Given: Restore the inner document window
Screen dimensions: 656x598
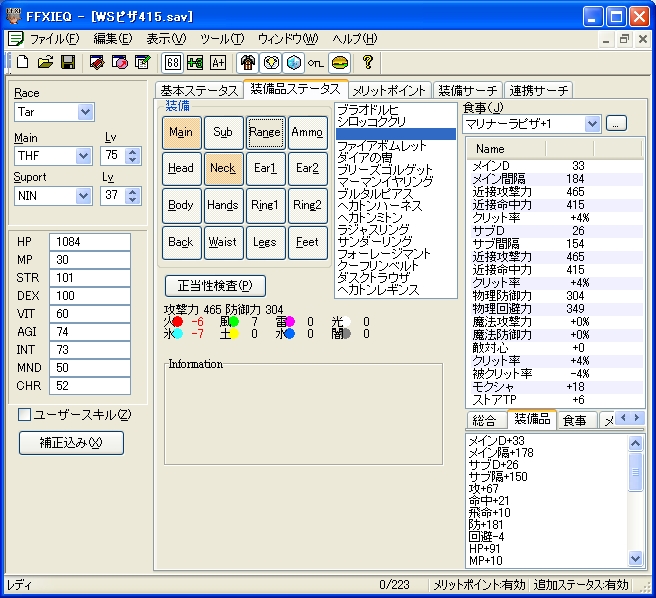Looking at the screenshot, I should pyautogui.click(x=624, y=39).
